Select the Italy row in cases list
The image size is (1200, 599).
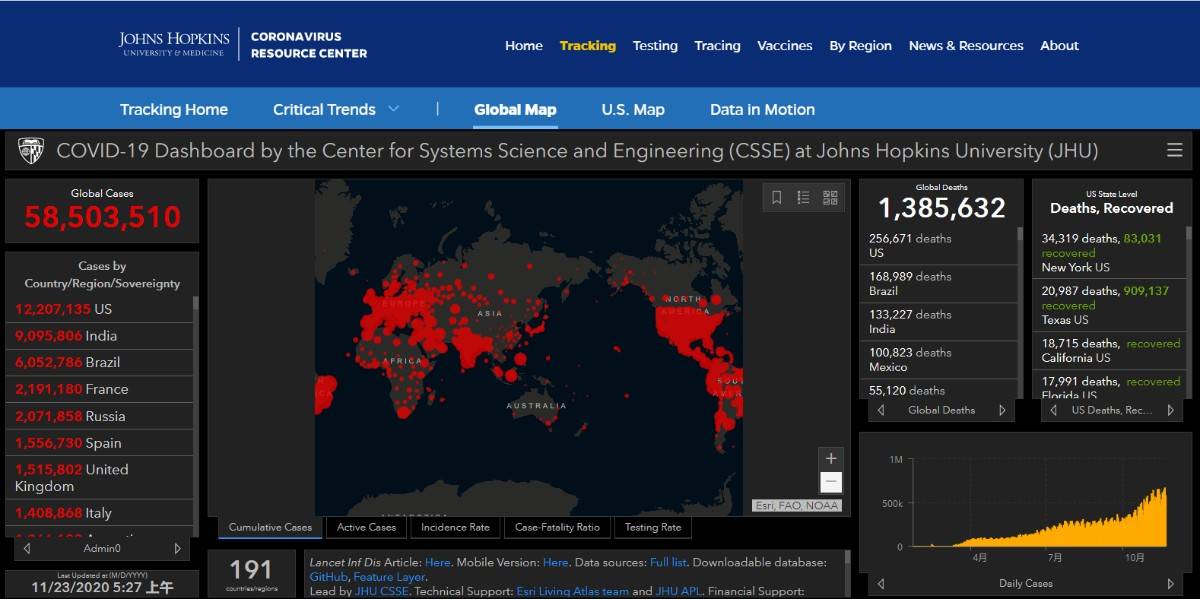click(x=100, y=513)
